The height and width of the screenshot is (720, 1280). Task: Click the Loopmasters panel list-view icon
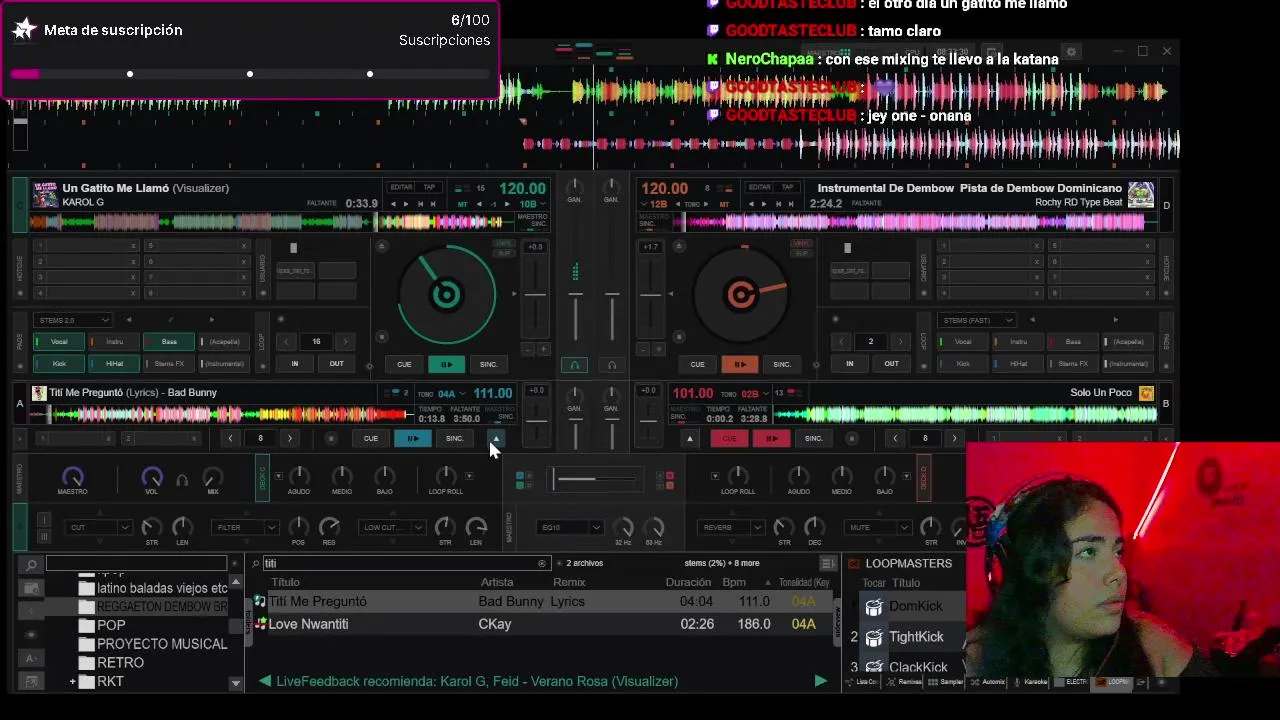(x=828, y=563)
